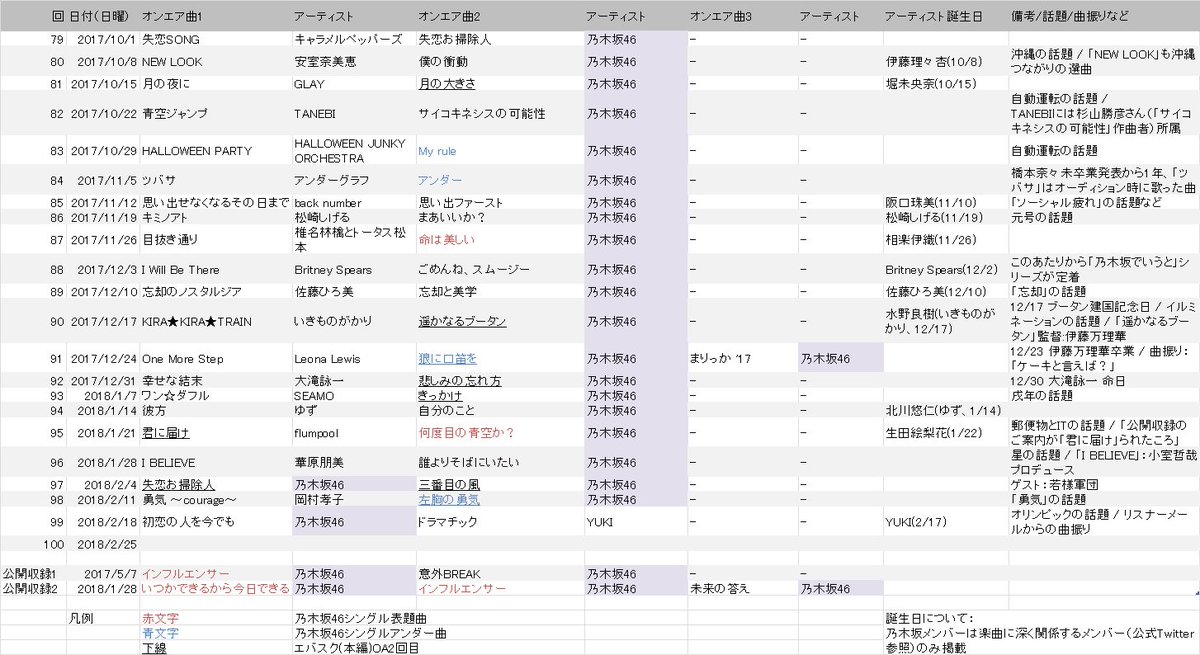Click the artist cell back number
This screenshot has height=655, width=1200.
pyautogui.click(x=327, y=202)
